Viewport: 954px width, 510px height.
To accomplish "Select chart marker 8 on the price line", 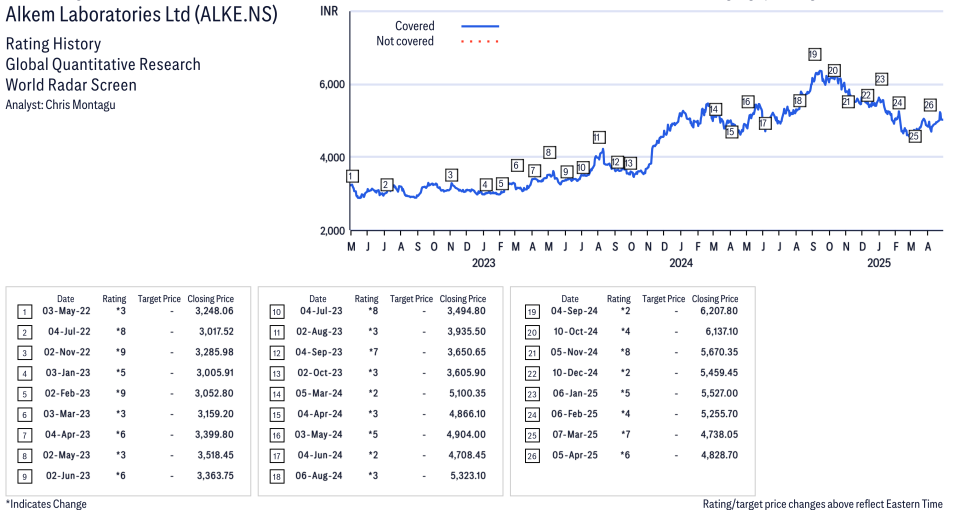I will [549, 153].
